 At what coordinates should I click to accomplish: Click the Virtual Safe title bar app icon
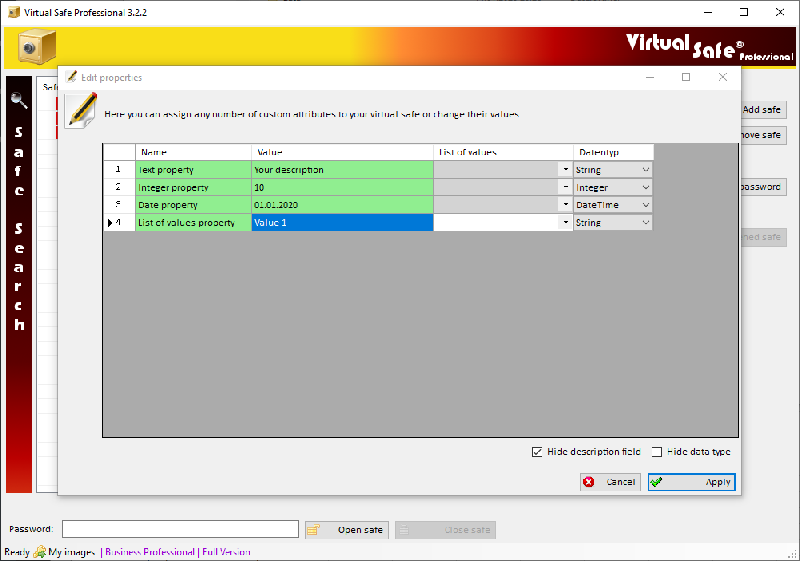click(x=14, y=12)
